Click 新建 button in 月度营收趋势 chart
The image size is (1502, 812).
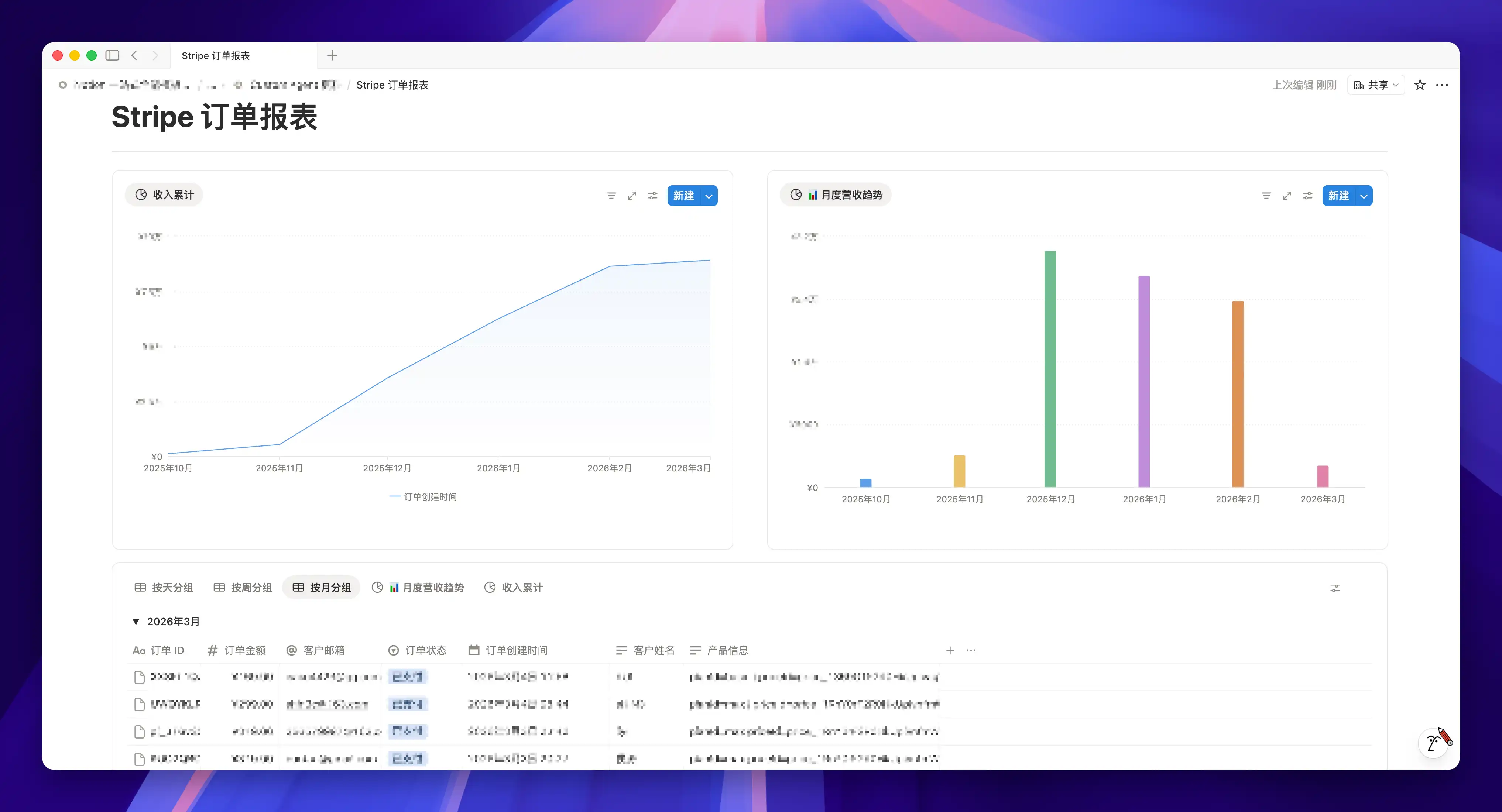click(x=1338, y=196)
